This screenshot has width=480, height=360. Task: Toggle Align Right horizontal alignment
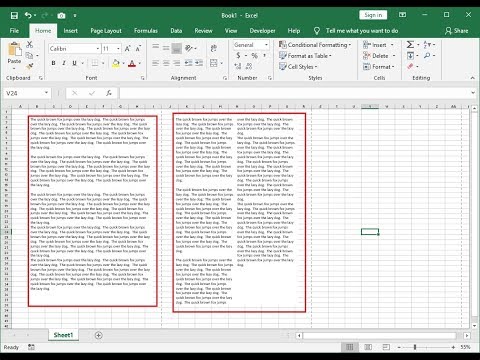tap(177, 63)
